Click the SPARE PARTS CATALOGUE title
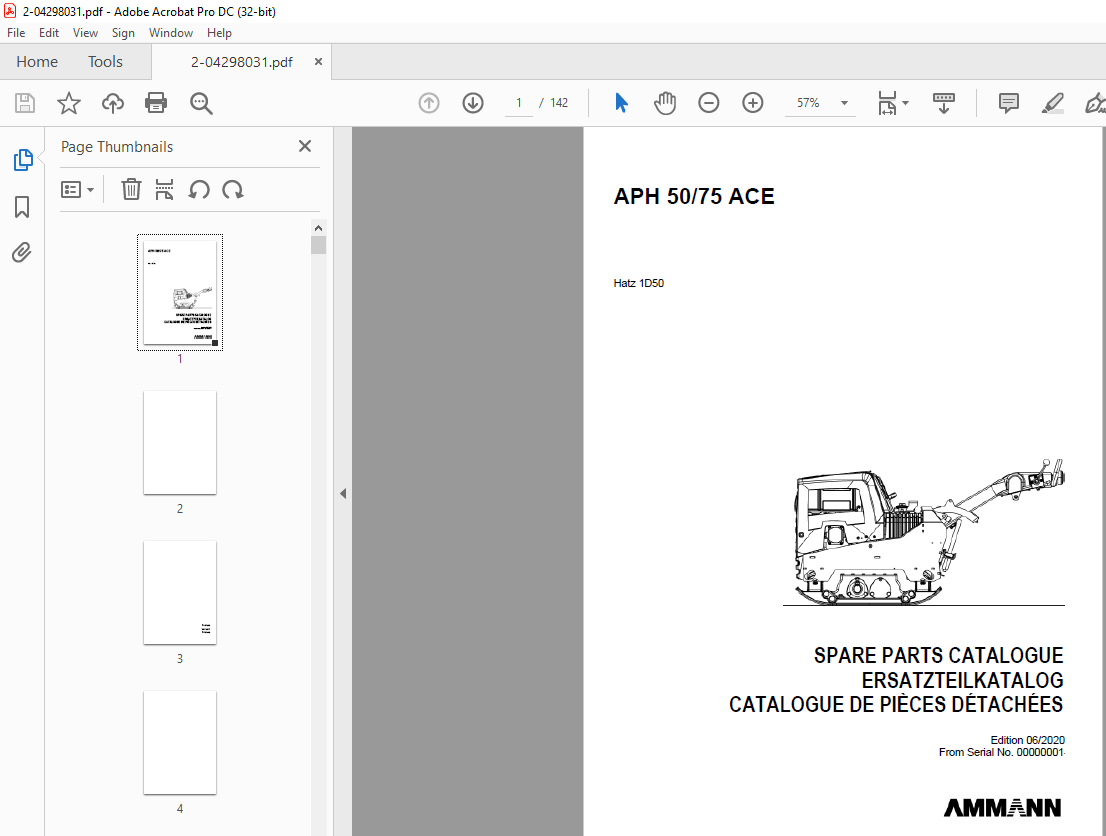This screenshot has height=836, width=1106. (x=938, y=655)
